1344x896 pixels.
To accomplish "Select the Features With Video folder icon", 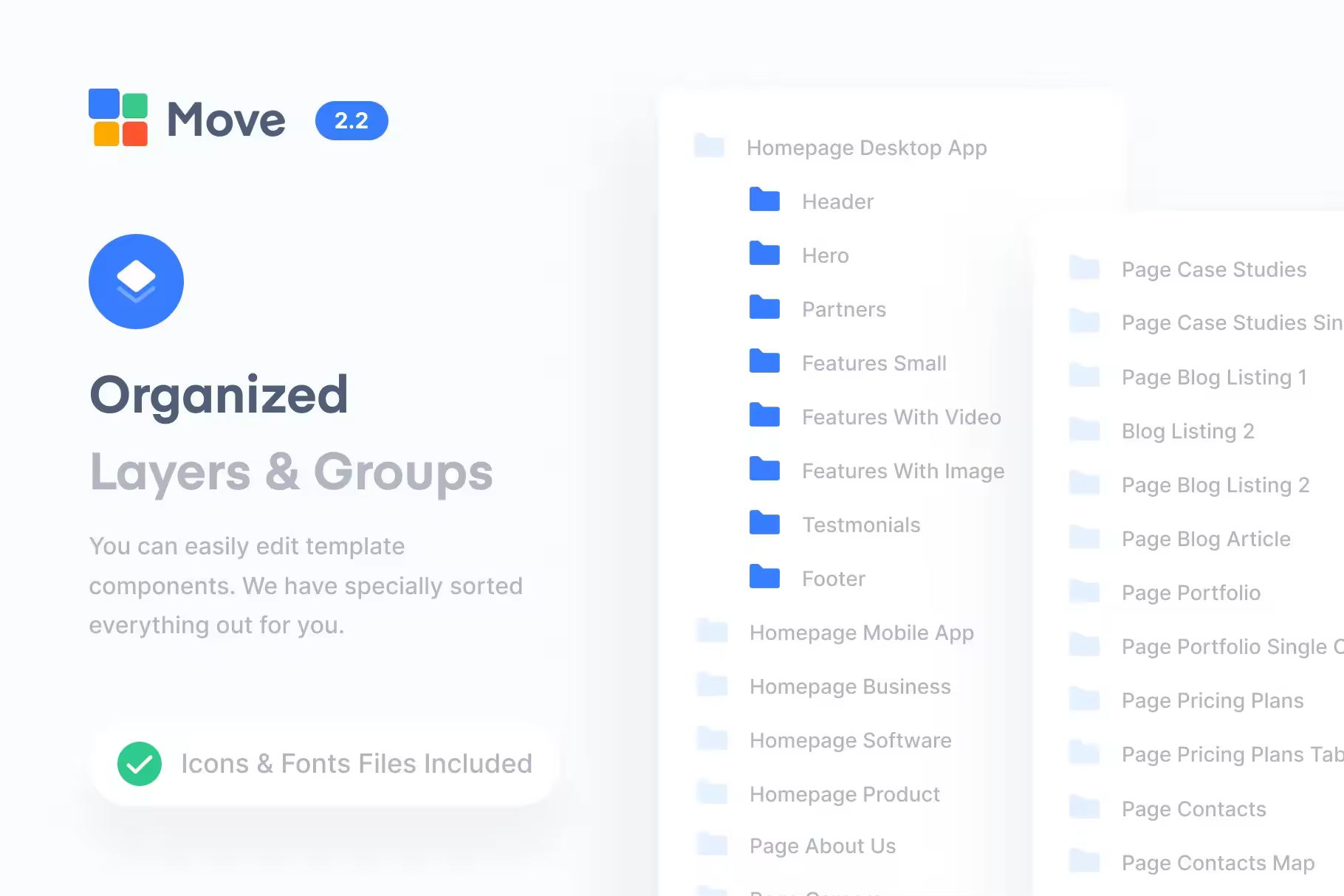I will pos(764,416).
